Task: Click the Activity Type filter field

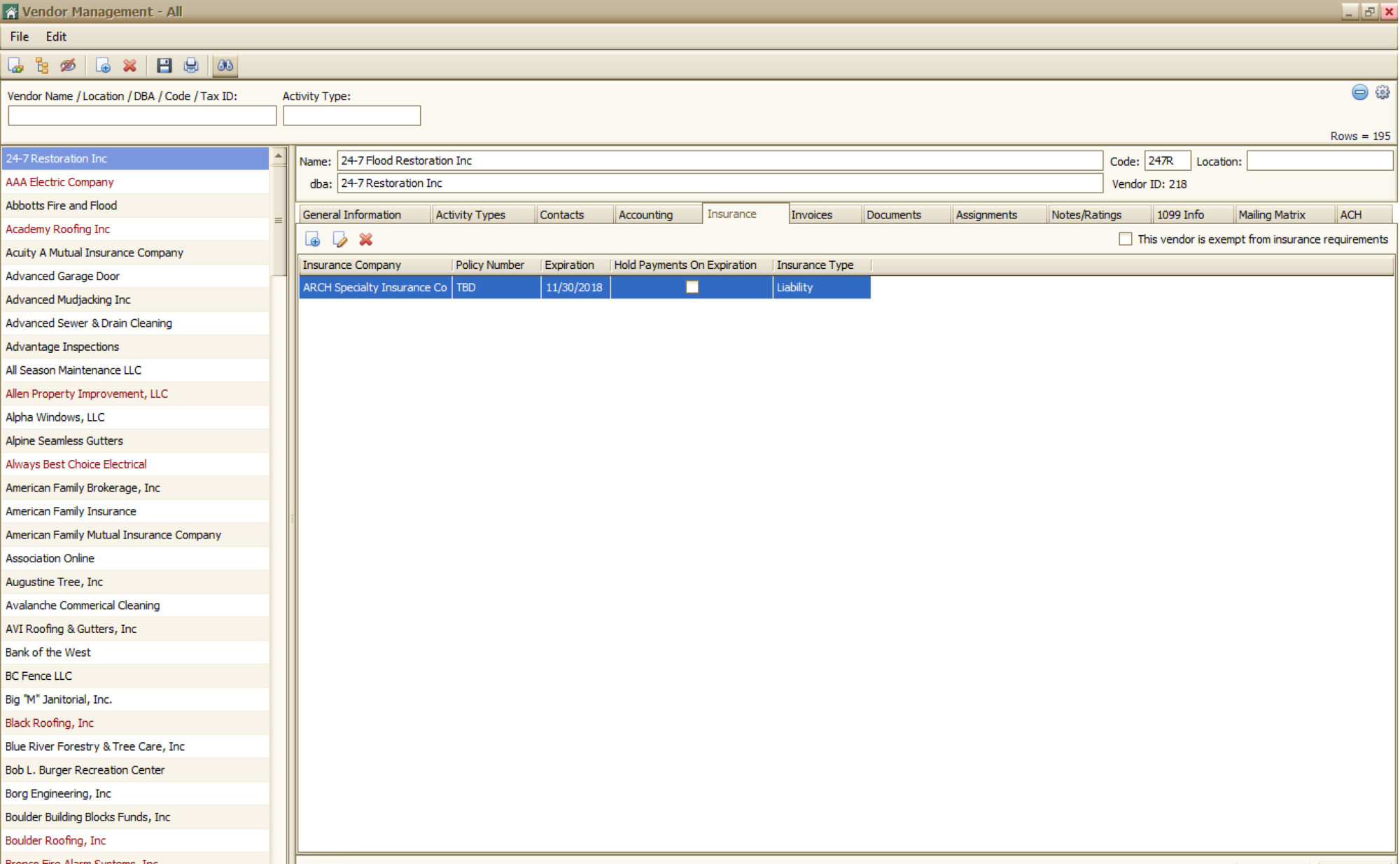Action: click(351, 116)
